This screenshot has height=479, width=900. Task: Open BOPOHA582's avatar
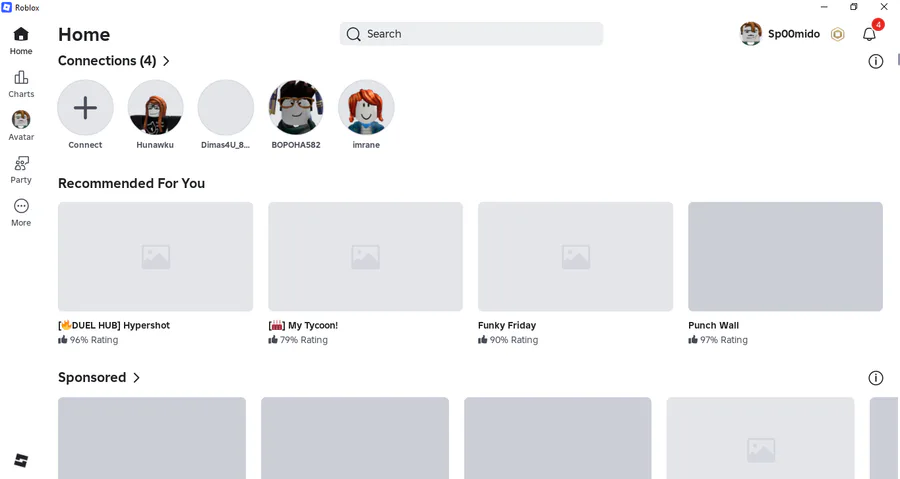click(x=296, y=108)
